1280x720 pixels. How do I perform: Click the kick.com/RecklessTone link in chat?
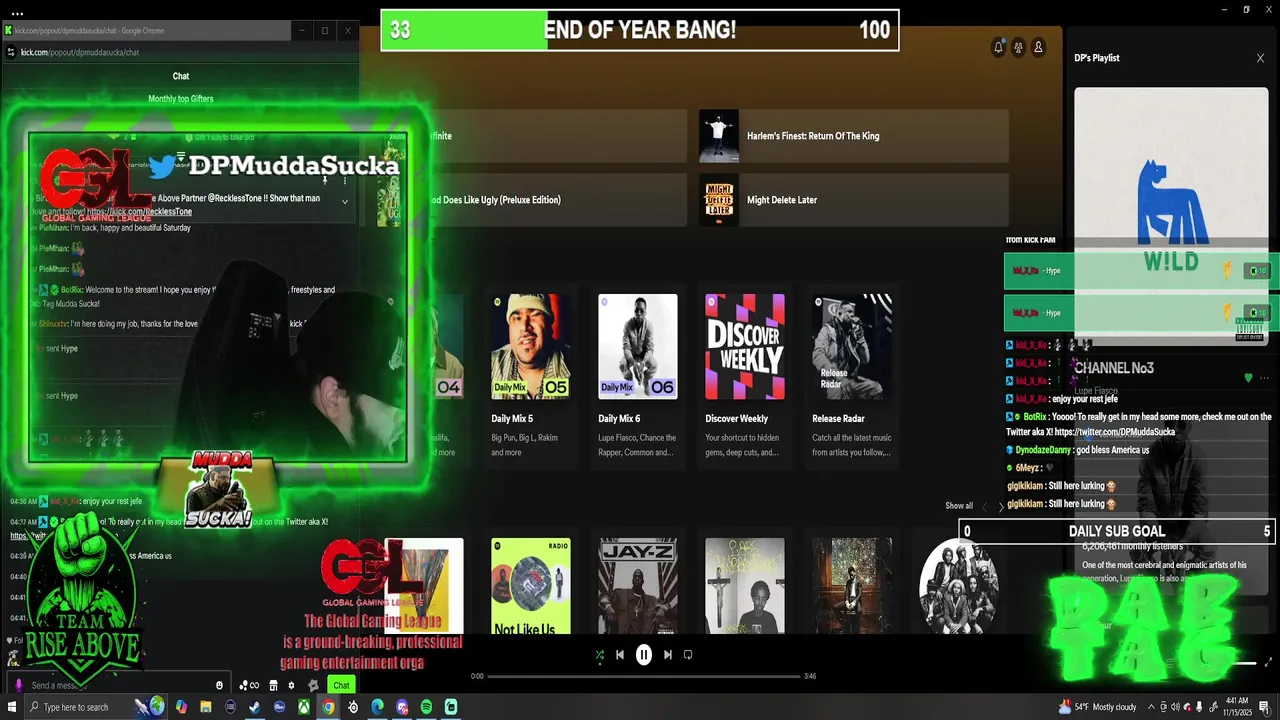pos(139,212)
